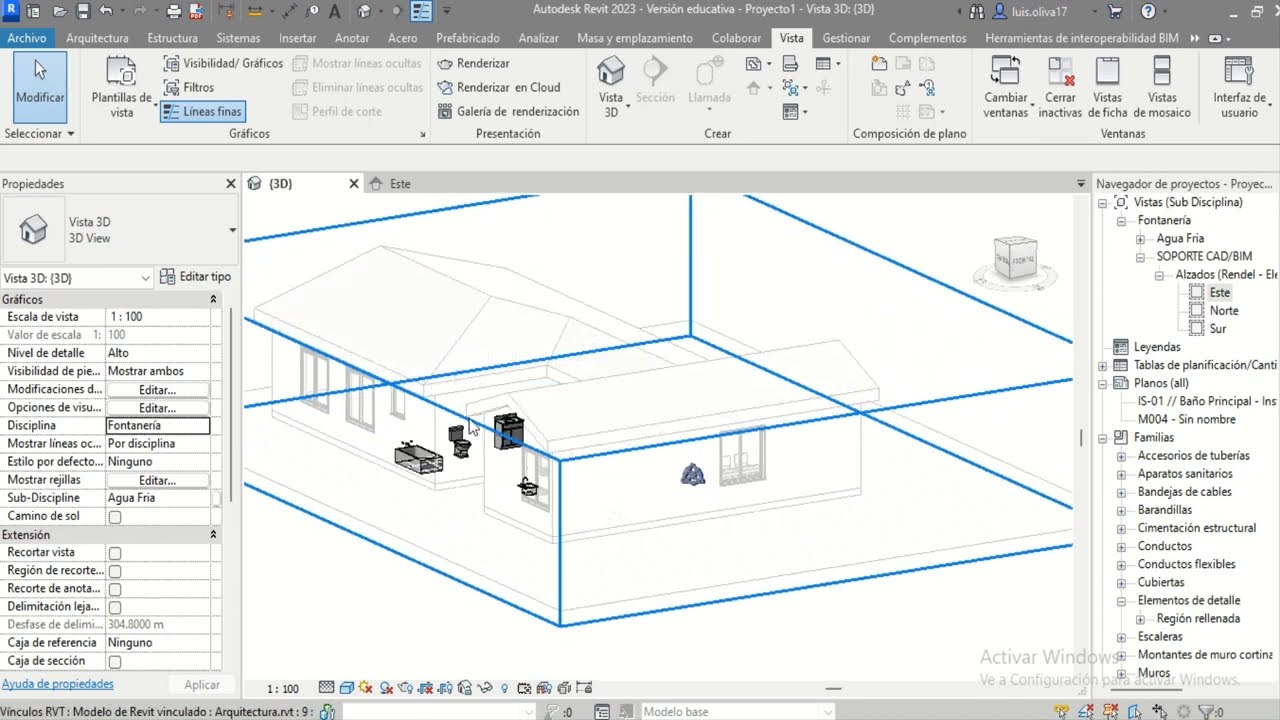
Task: Arrange windows with Vistas de ficha
Action: pyautogui.click(x=1107, y=88)
